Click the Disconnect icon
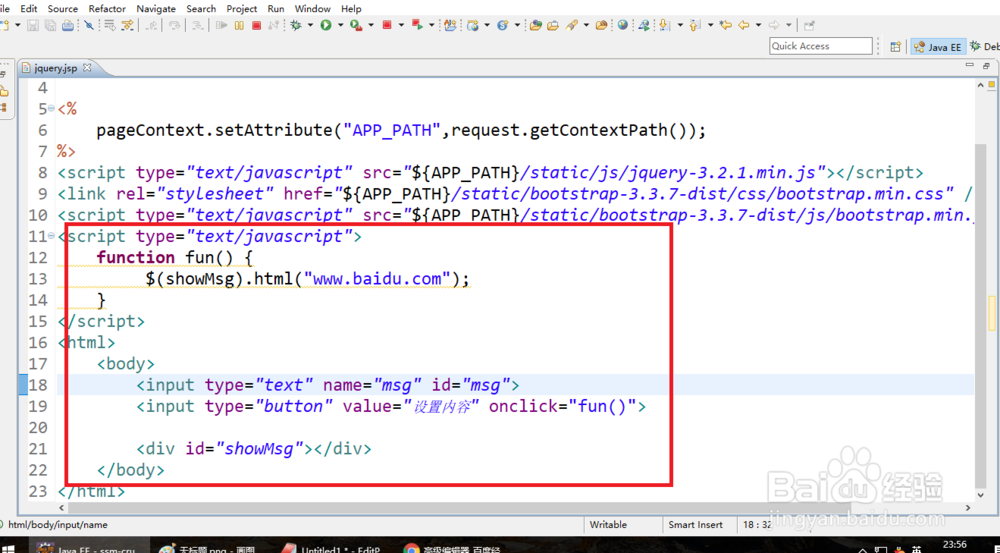Screen dimensions: 1000x553 [274, 26]
